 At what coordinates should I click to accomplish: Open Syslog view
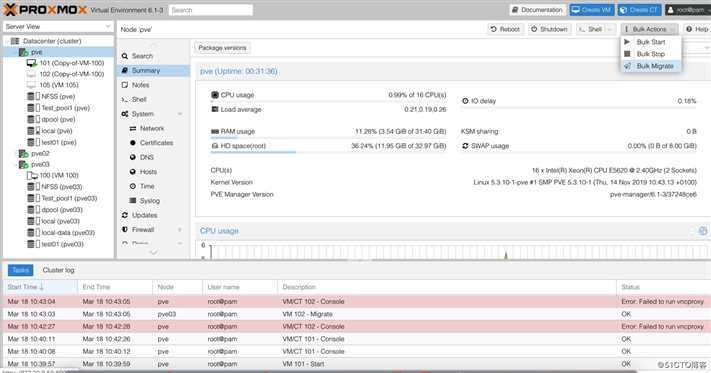click(153, 201)
